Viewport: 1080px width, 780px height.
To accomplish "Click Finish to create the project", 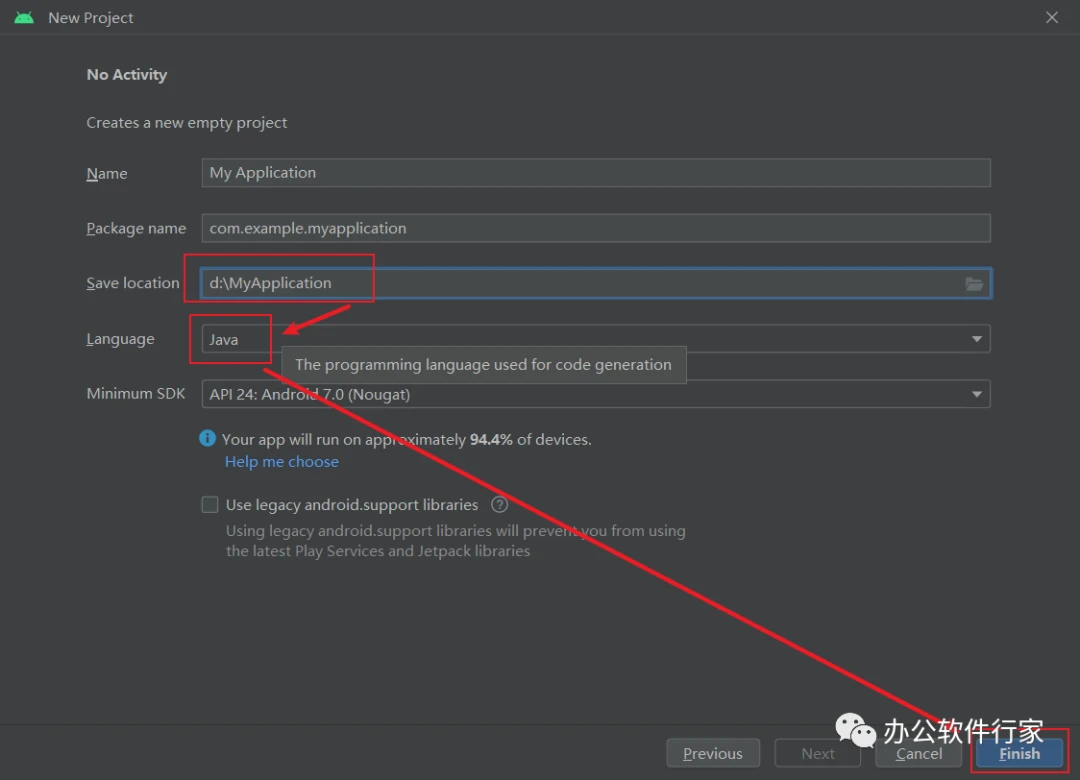I will pyautogui.click(x=1019, y=754).
